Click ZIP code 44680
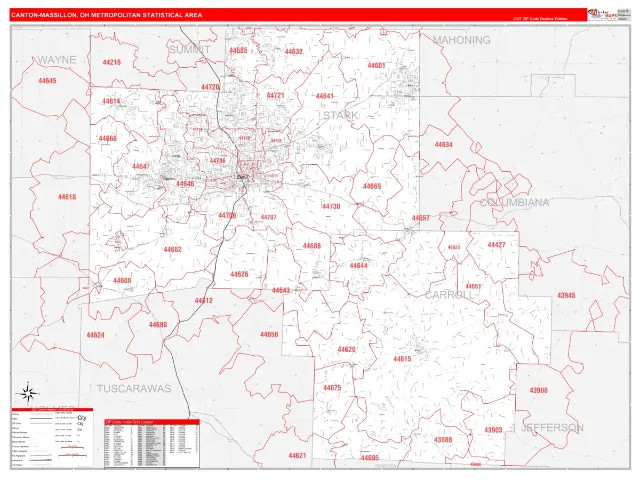640x480 pixels. 158,325
